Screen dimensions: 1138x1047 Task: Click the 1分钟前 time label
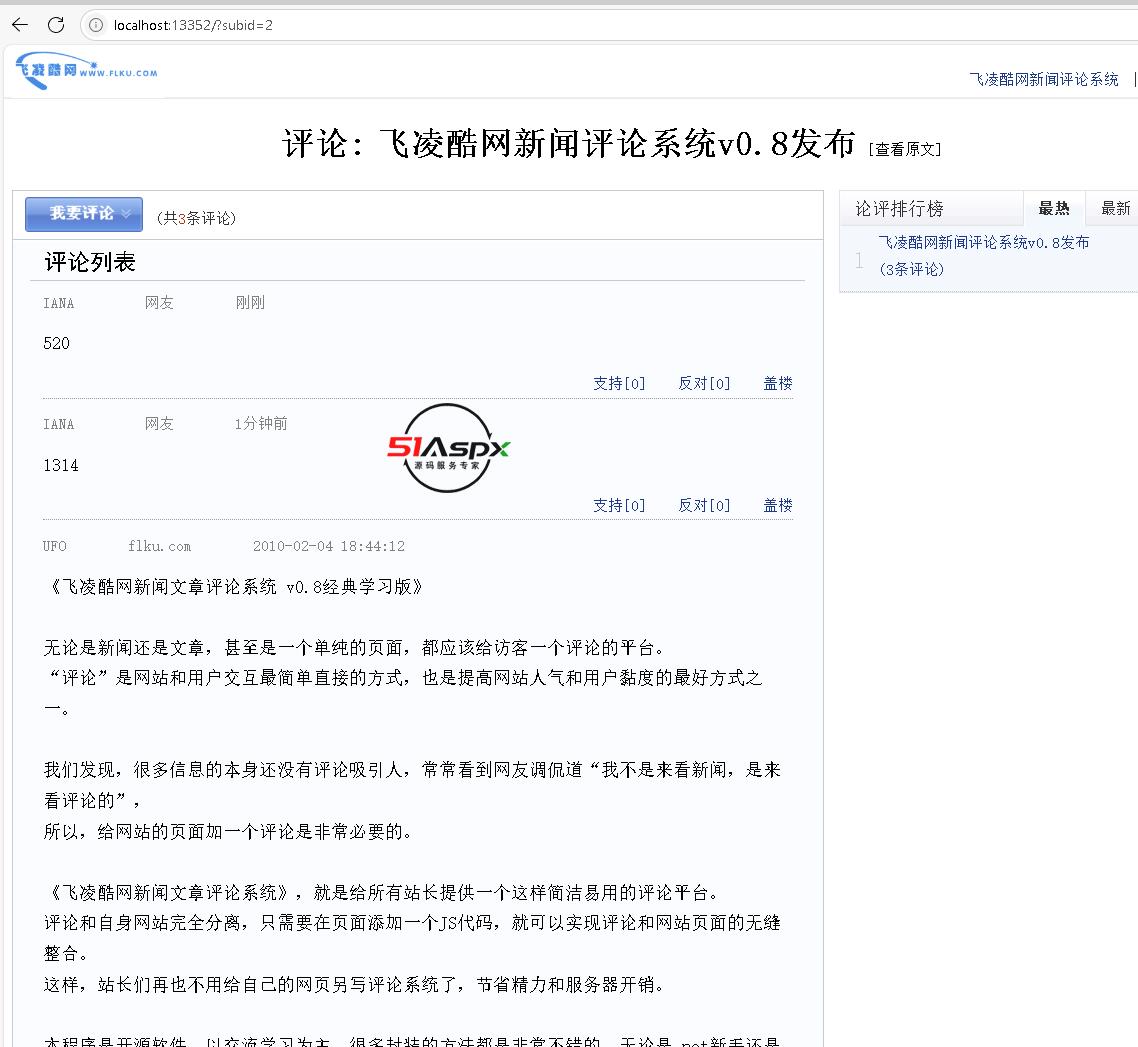[261, 424]
